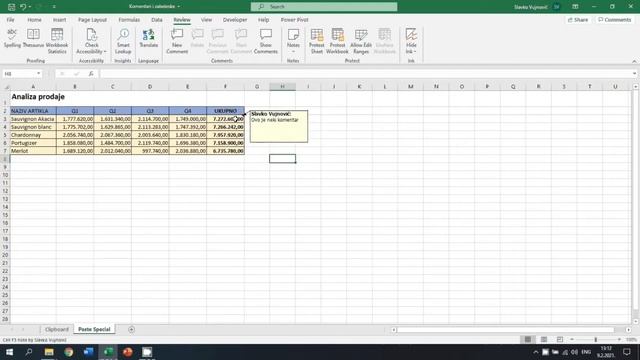This screenshot has height=360, width=640.
Task: Open Smart Lookup
Action: pyautogui.click(x=123, y=41)
